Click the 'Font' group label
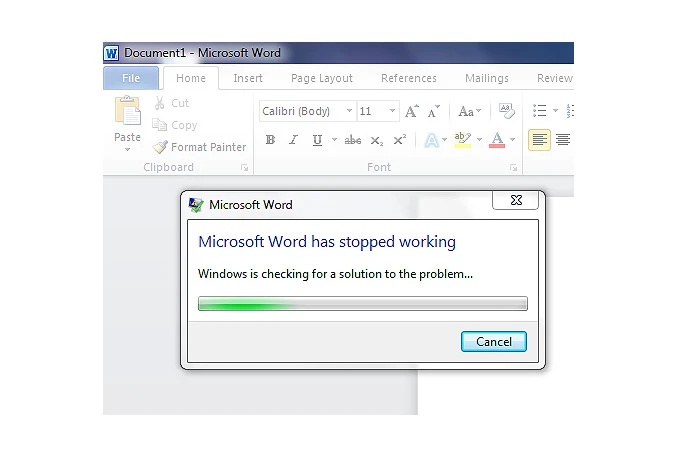678x458 pixels. (x=379, y=167)
